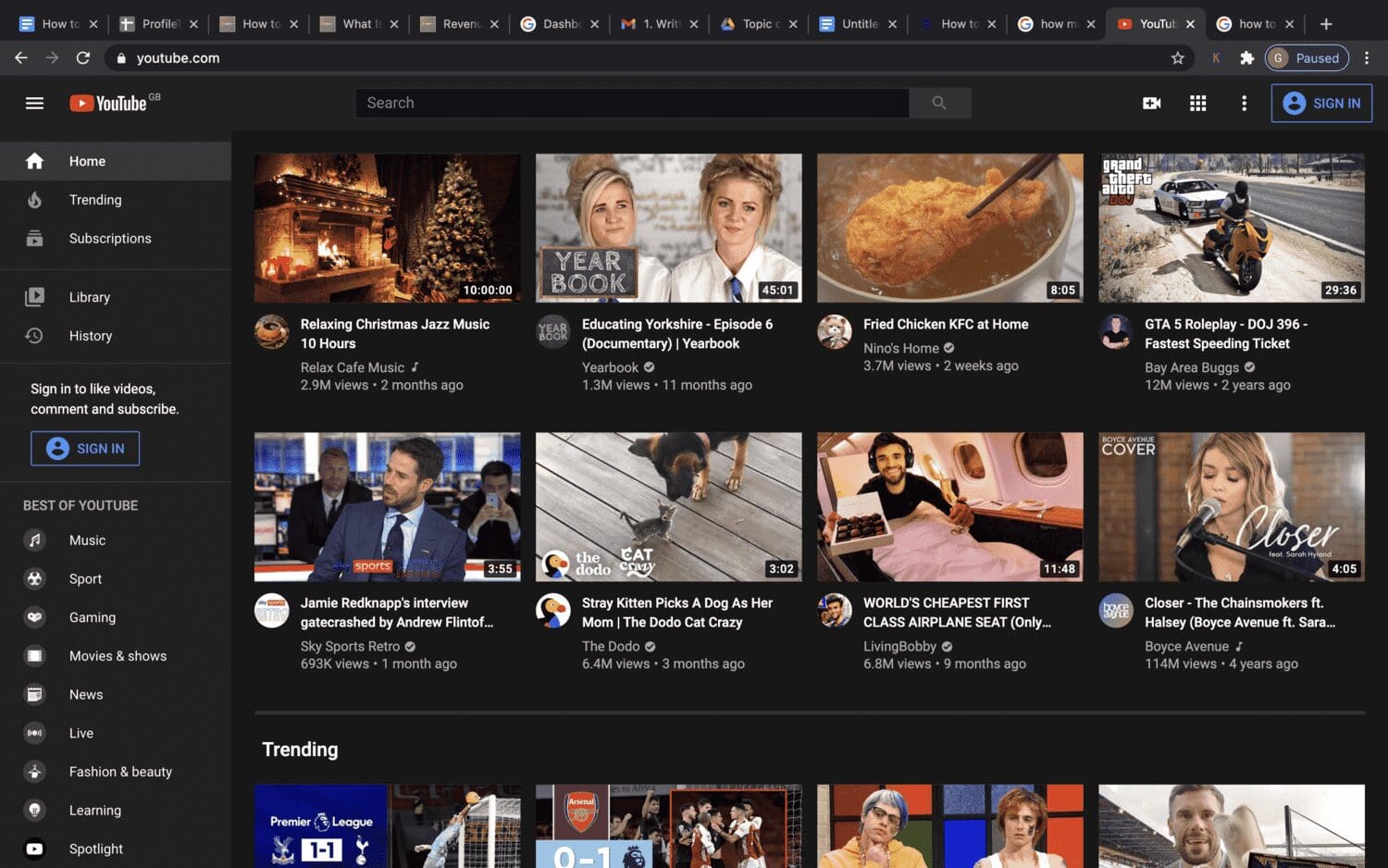The width and height of the screenshot is (1388, 868).
Task: Open Stray Kitten Dodo video thumbnail
Action: point(668,506)
